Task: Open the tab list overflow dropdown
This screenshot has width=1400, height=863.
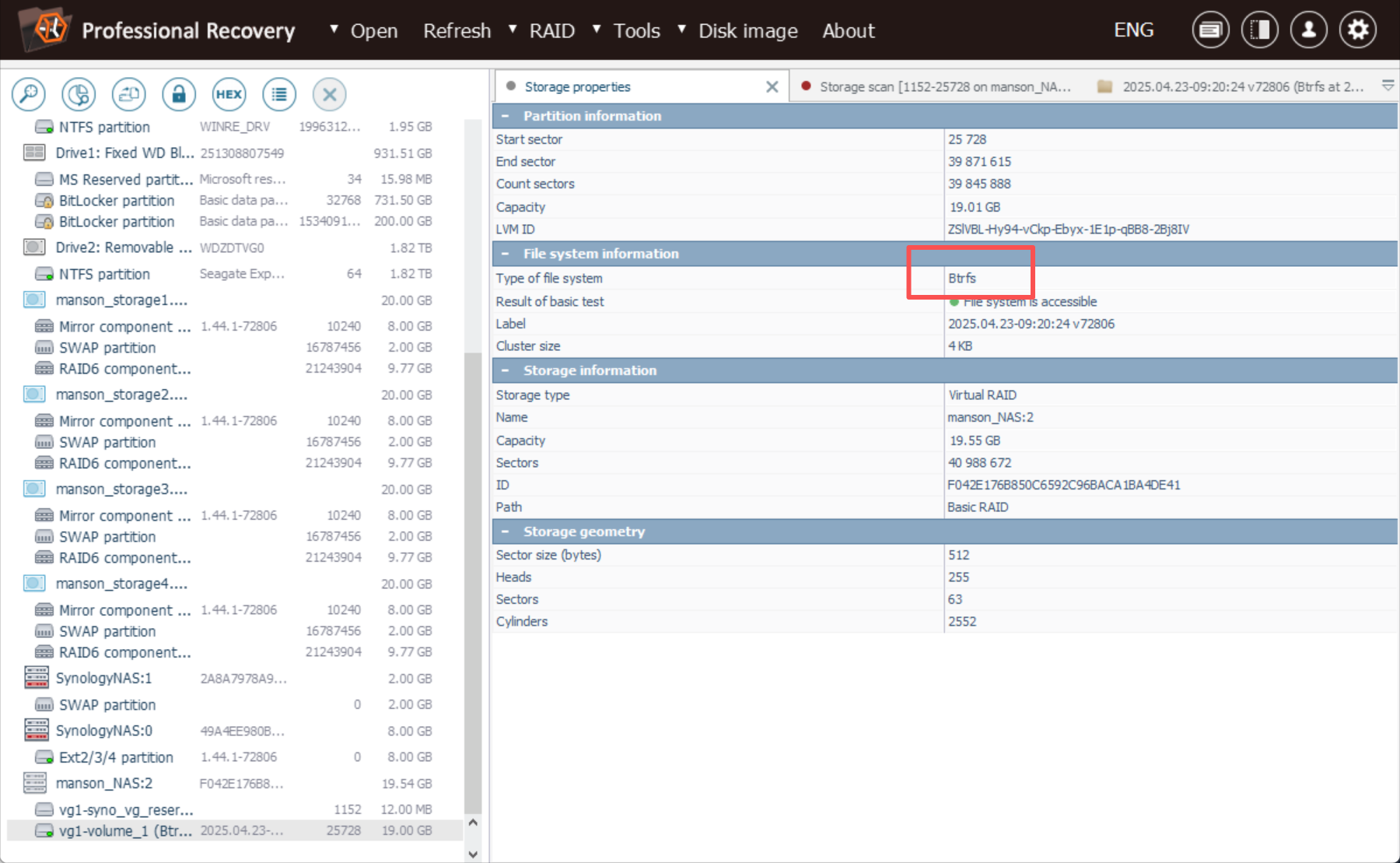Action: (1388, 86)
